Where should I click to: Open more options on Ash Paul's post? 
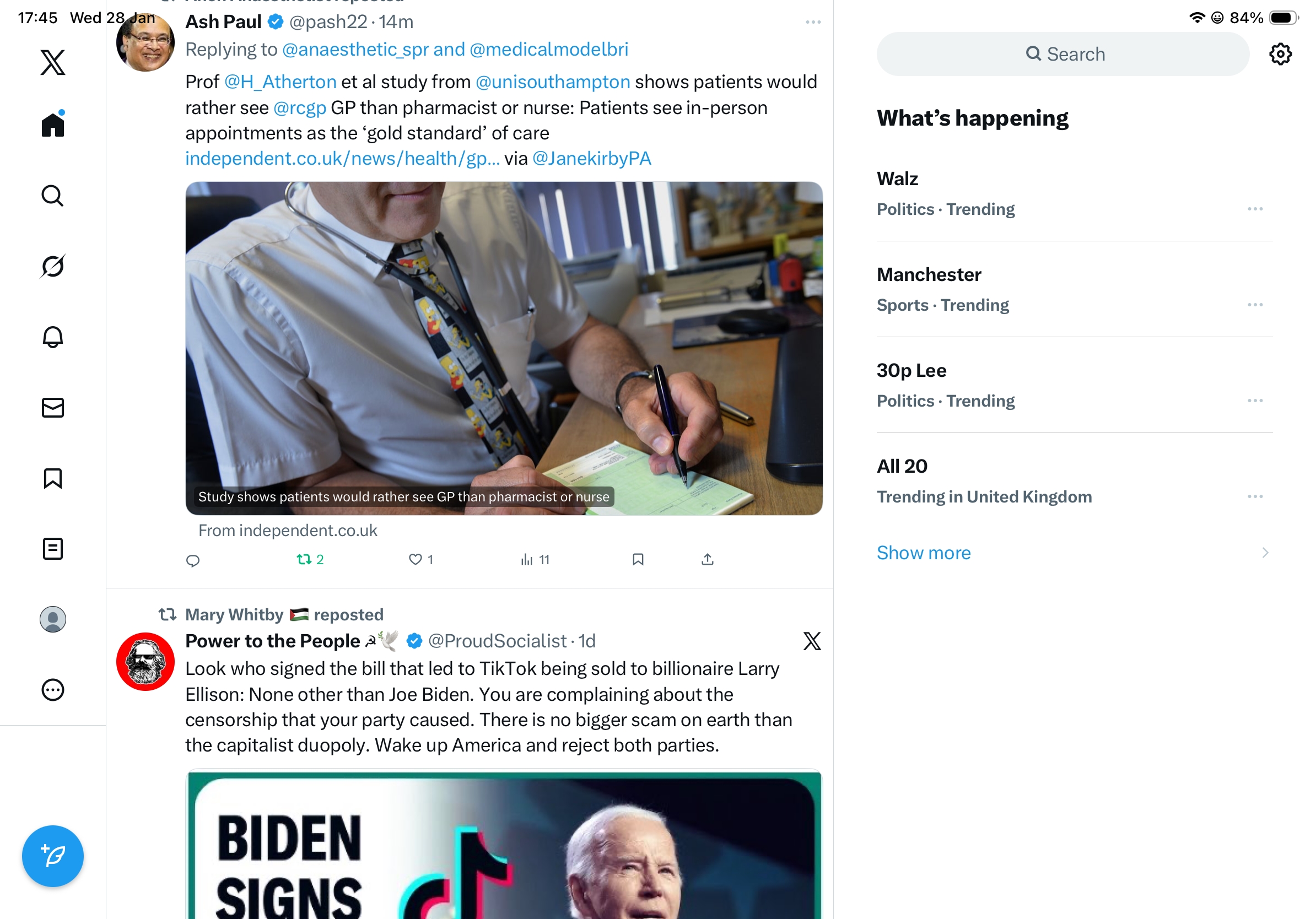pyautogui.click(x=813, y=22)
